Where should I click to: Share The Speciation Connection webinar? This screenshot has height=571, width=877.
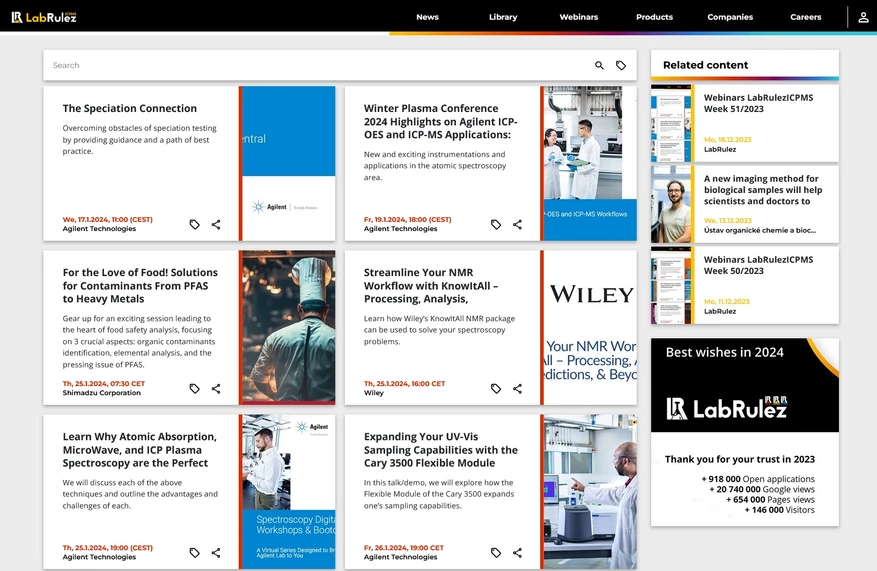click(216, 224)
